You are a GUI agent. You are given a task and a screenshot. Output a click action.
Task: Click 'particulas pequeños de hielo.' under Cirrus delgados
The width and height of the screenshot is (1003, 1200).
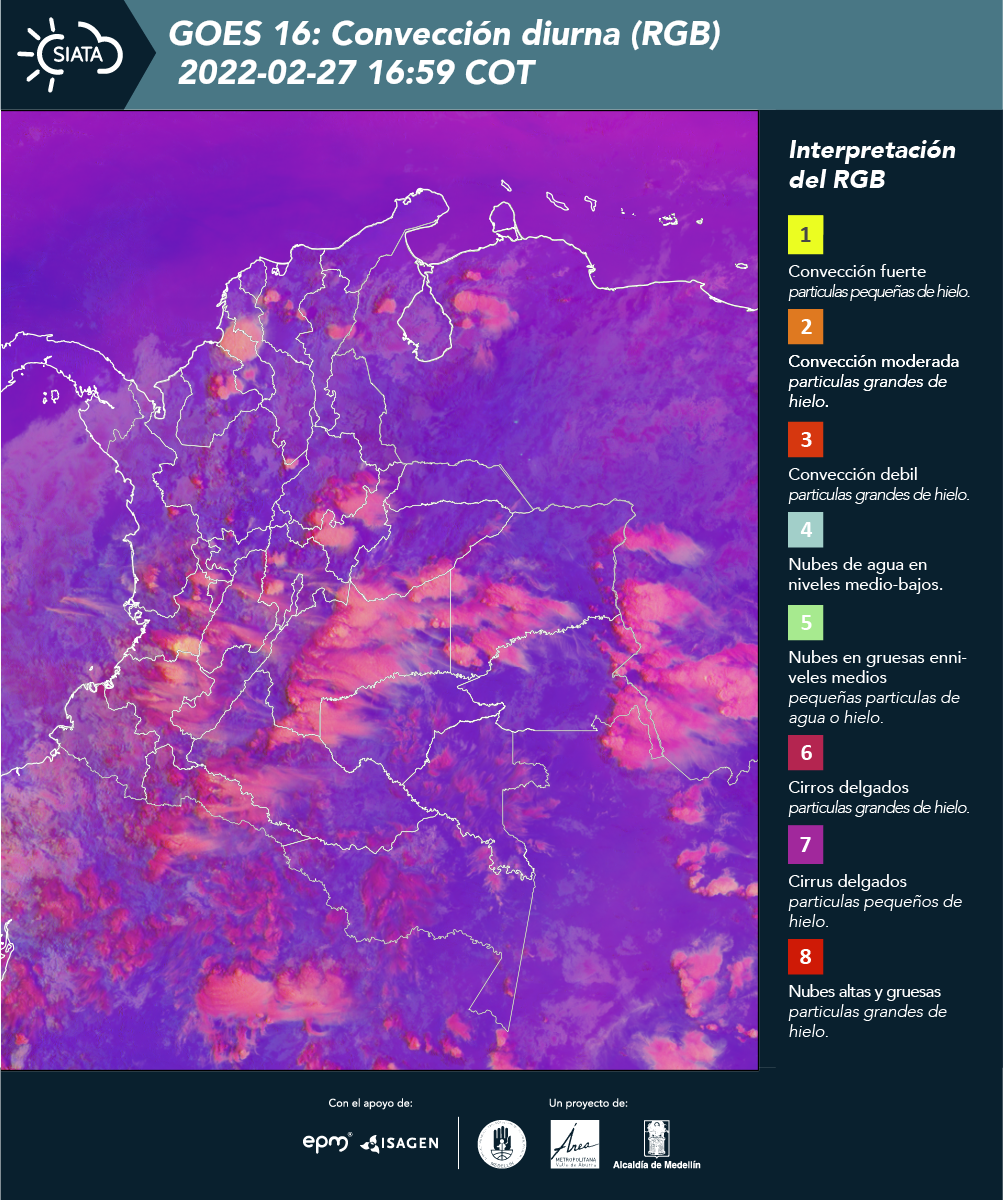click(x=875, y=911)
